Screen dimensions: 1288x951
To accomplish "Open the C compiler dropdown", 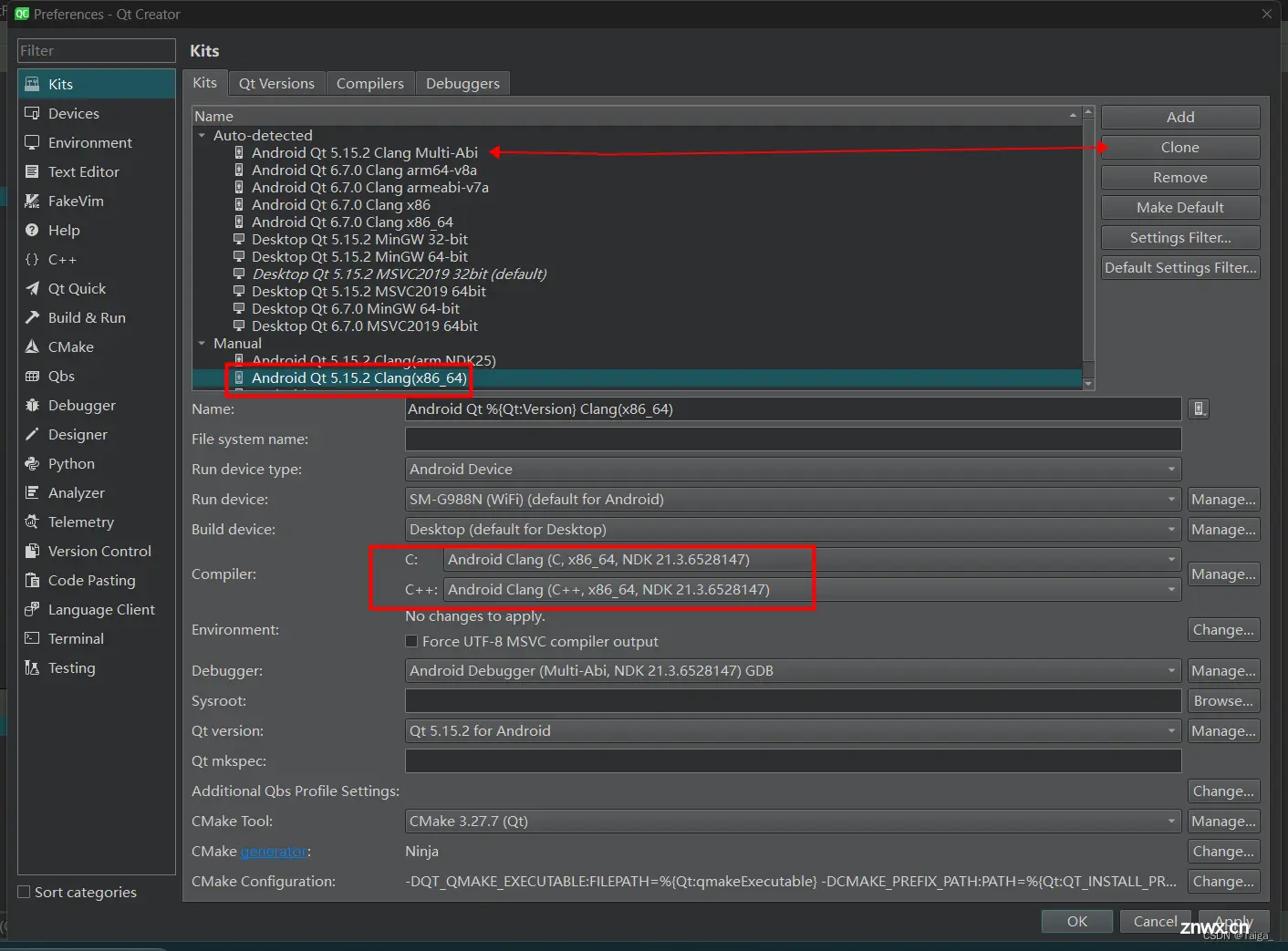I will [x=812, y=559].
